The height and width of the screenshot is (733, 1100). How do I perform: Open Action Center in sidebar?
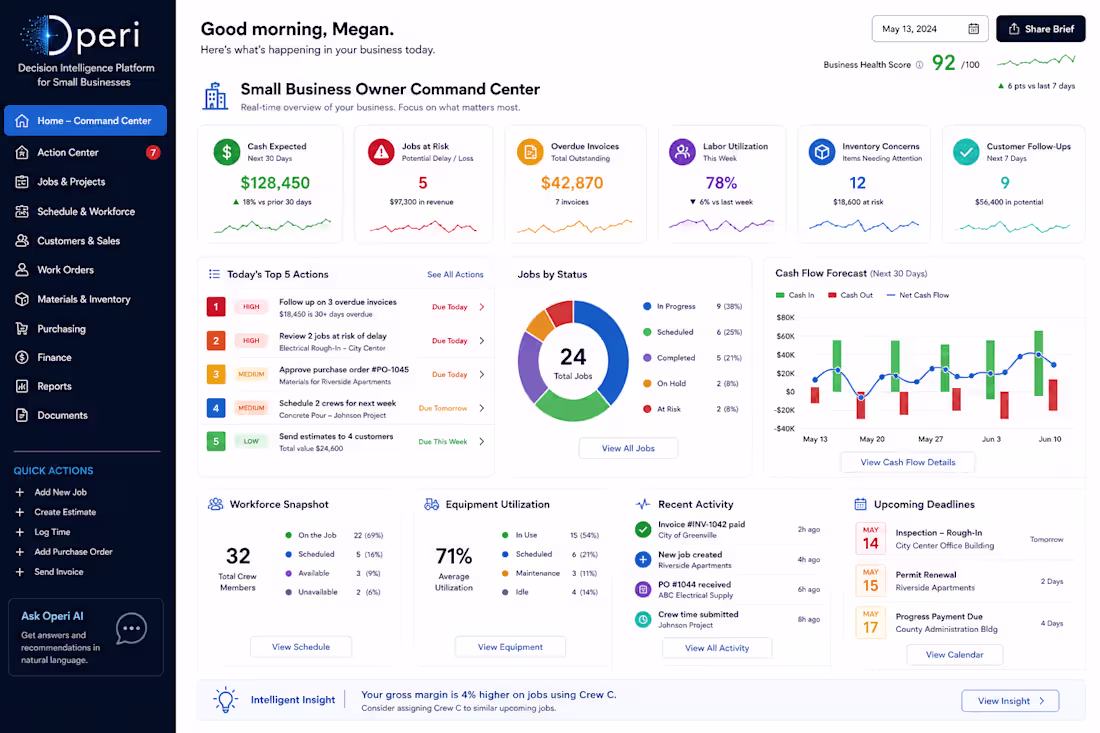tap(67, 152)
